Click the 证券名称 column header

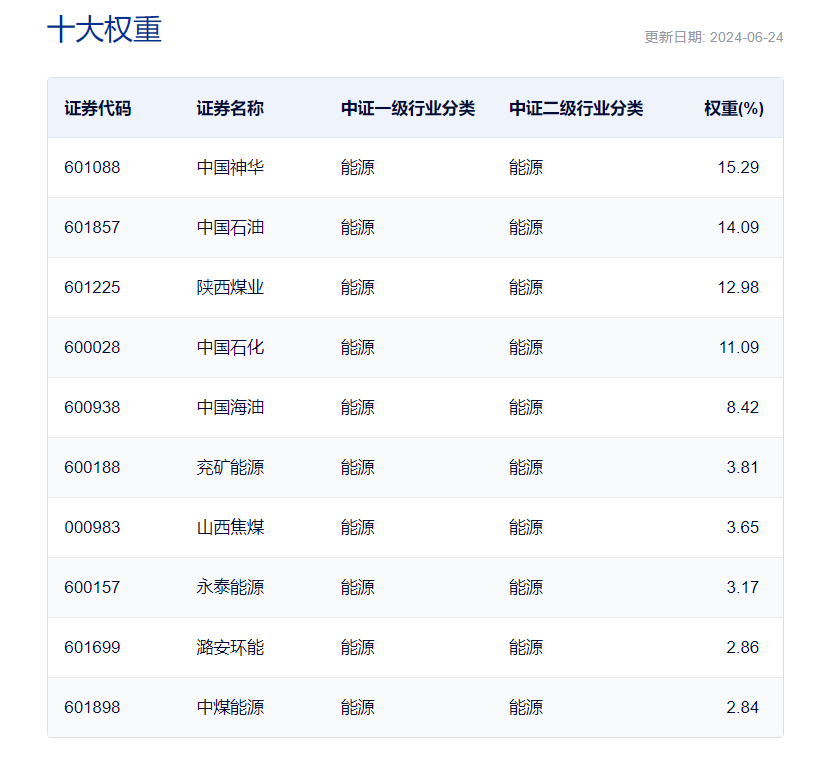click(230, 108)
